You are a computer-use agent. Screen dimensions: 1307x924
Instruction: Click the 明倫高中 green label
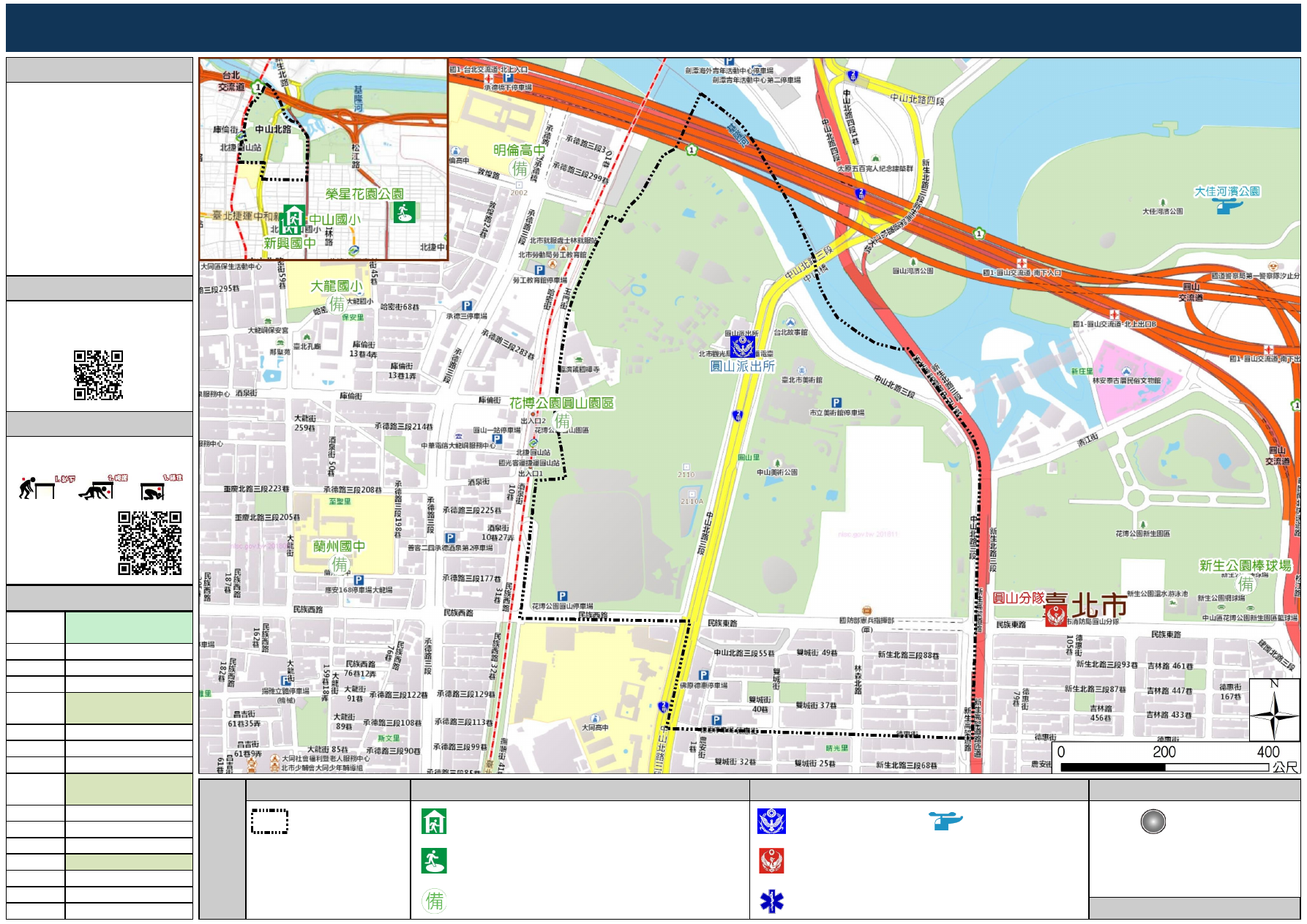[519, 150]
